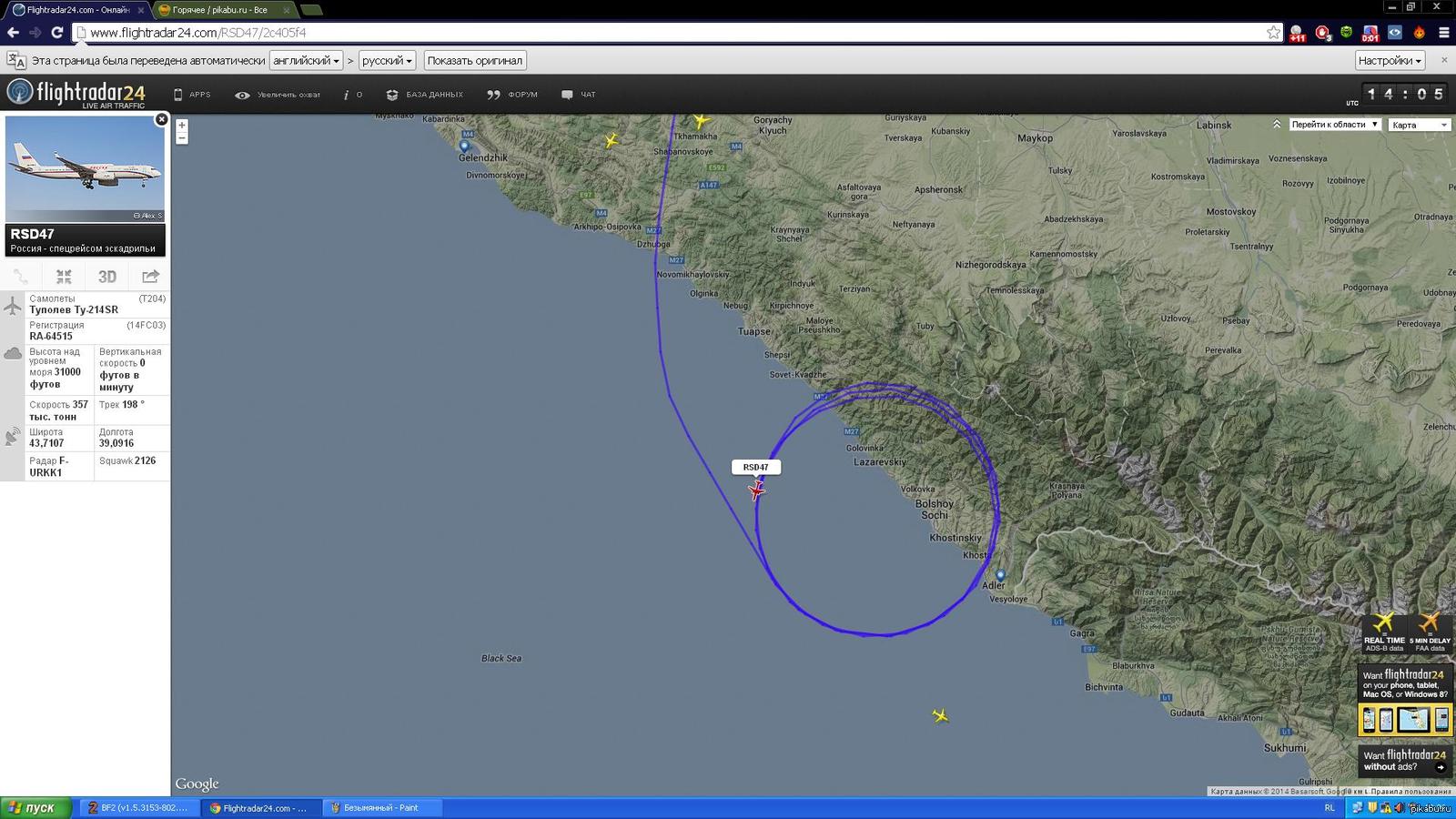The height and width of the screenshot is (819, 1456).
Task: Click the 'Want flightradar24 without ads?' banner
Action: 1405,760
